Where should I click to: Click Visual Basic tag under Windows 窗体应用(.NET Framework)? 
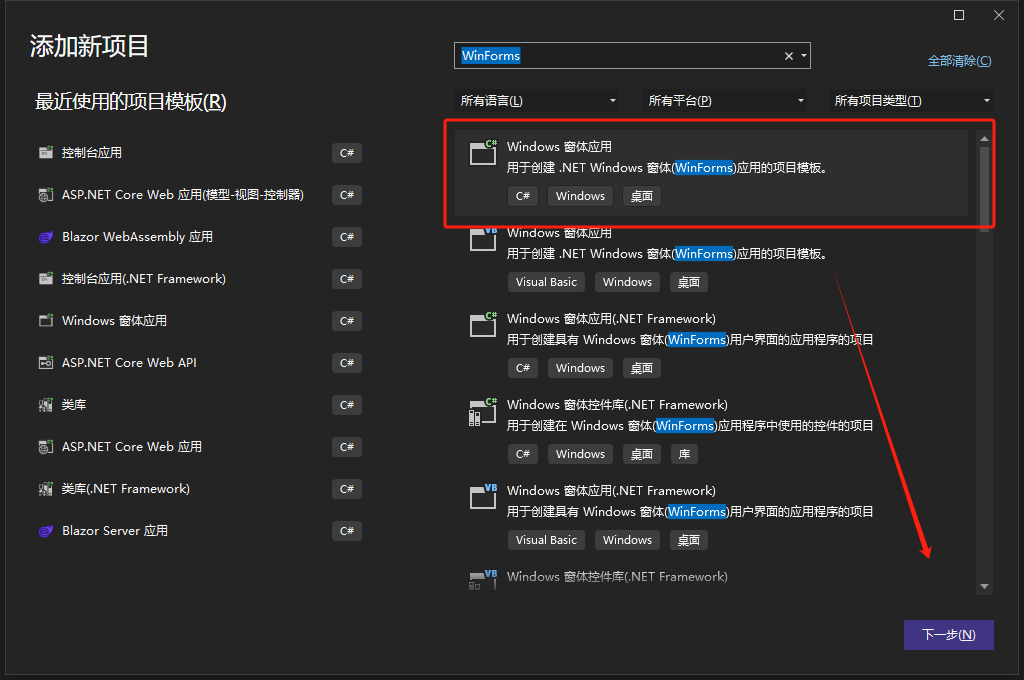(x=546, y=540)
